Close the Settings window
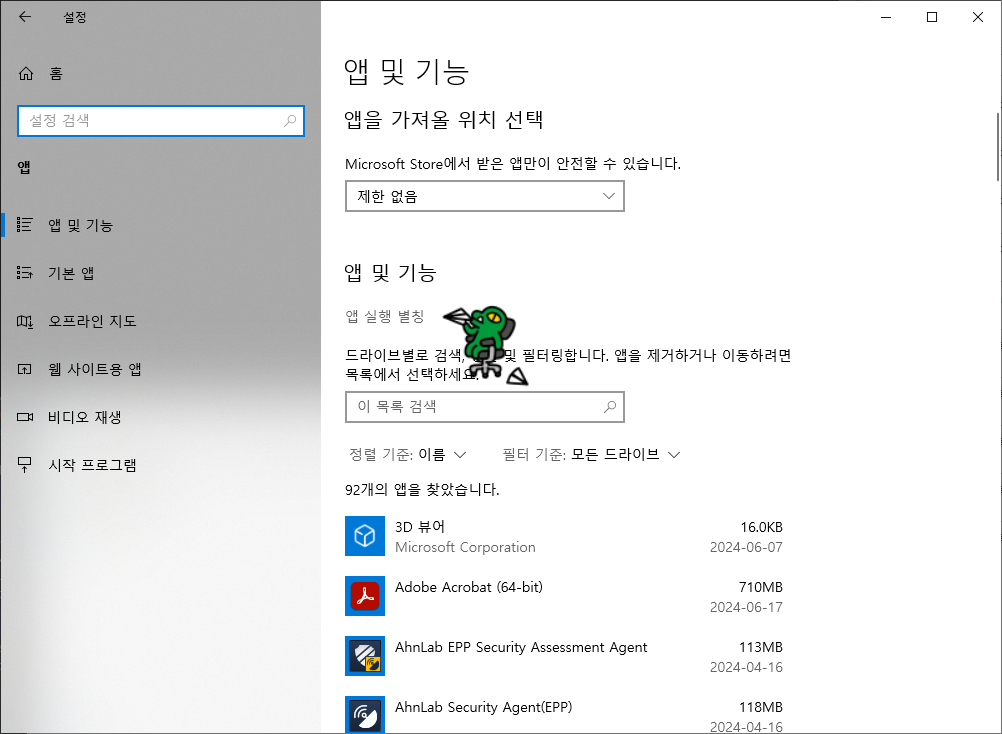This screenshot has height=734, width=1002. point(978,17)
